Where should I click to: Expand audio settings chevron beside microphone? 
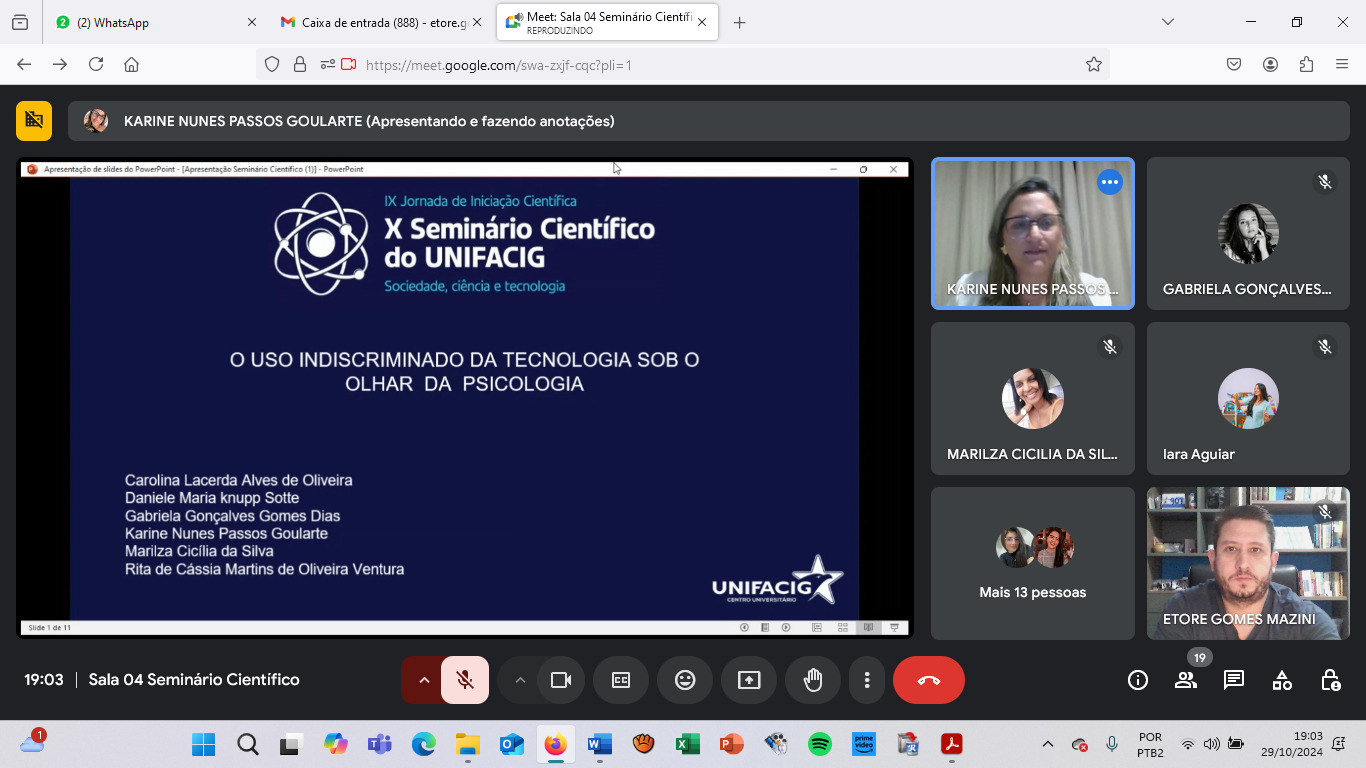pos(423,680)
